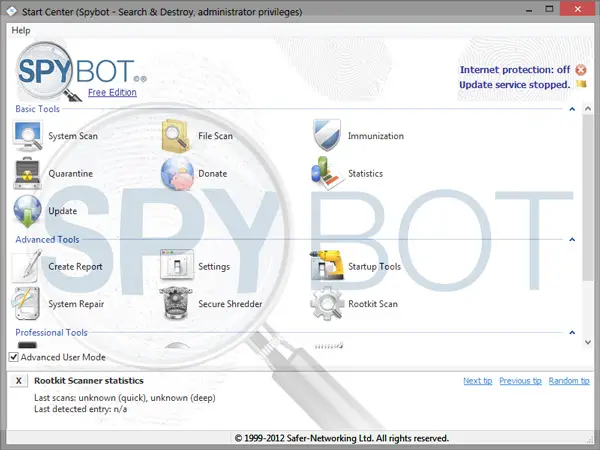
Task: Start the Rootkit Scan gear icon
Action: 326,303
